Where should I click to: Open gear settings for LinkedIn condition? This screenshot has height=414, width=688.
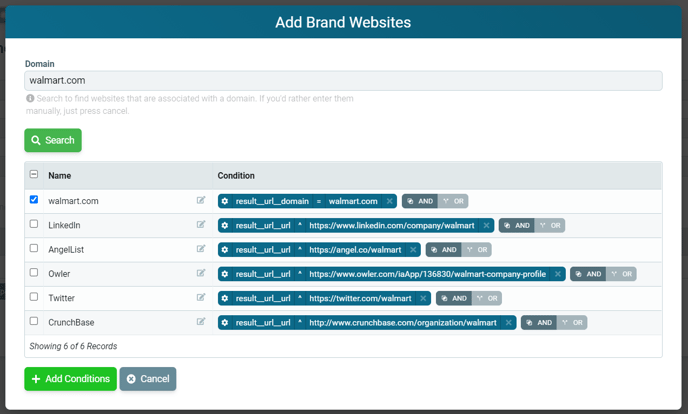coord(225,225)
